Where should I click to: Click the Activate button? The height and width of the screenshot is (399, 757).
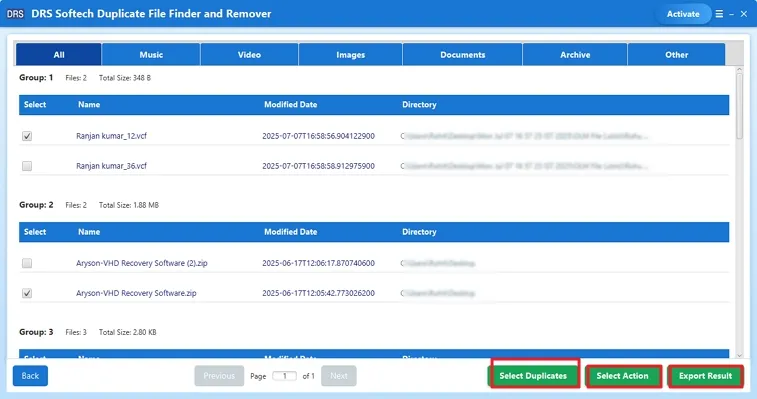click(683, 14)
